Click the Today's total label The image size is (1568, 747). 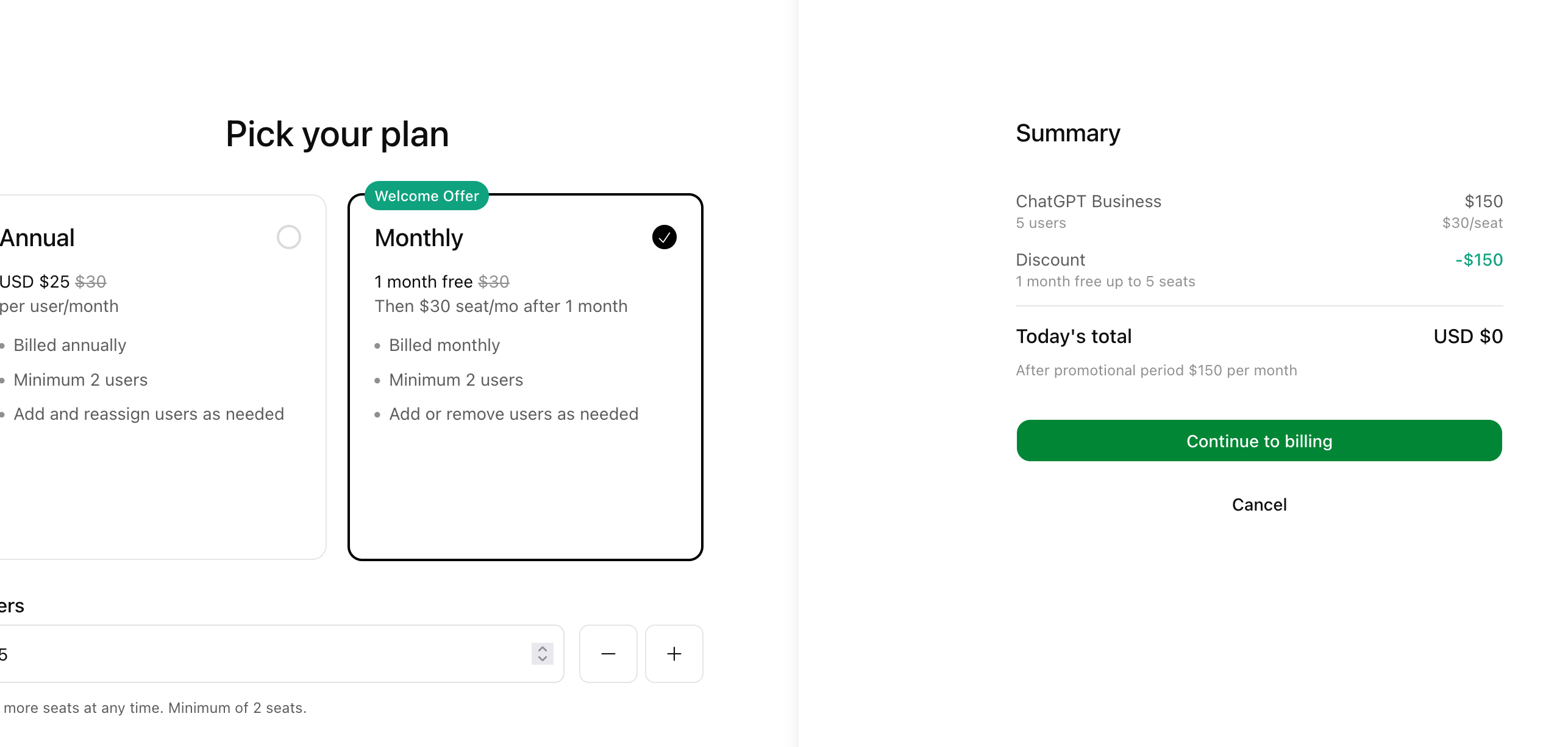point(1074,336)
